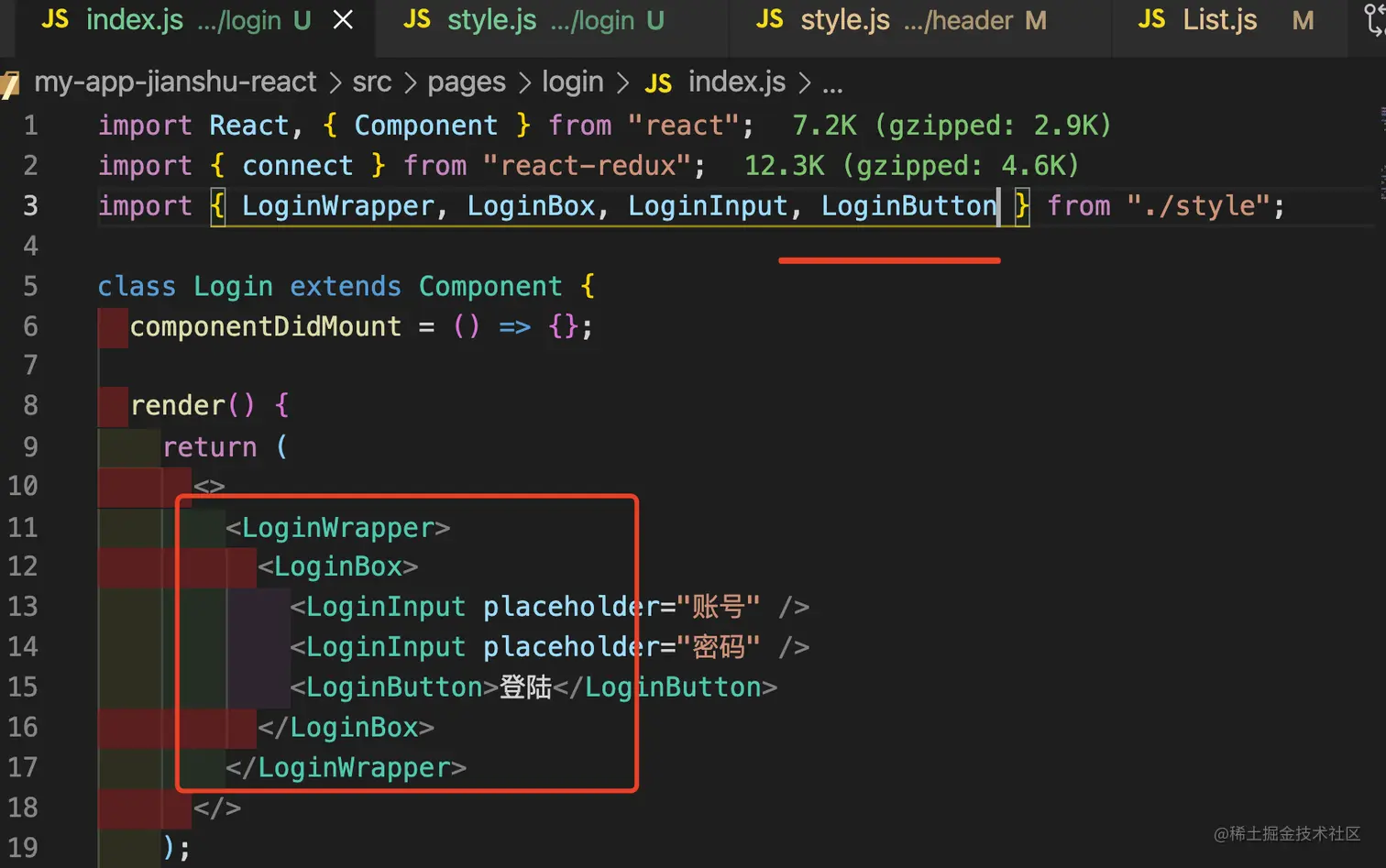Click the closing </LoginBox> tag on line 16

pos(346,728)
